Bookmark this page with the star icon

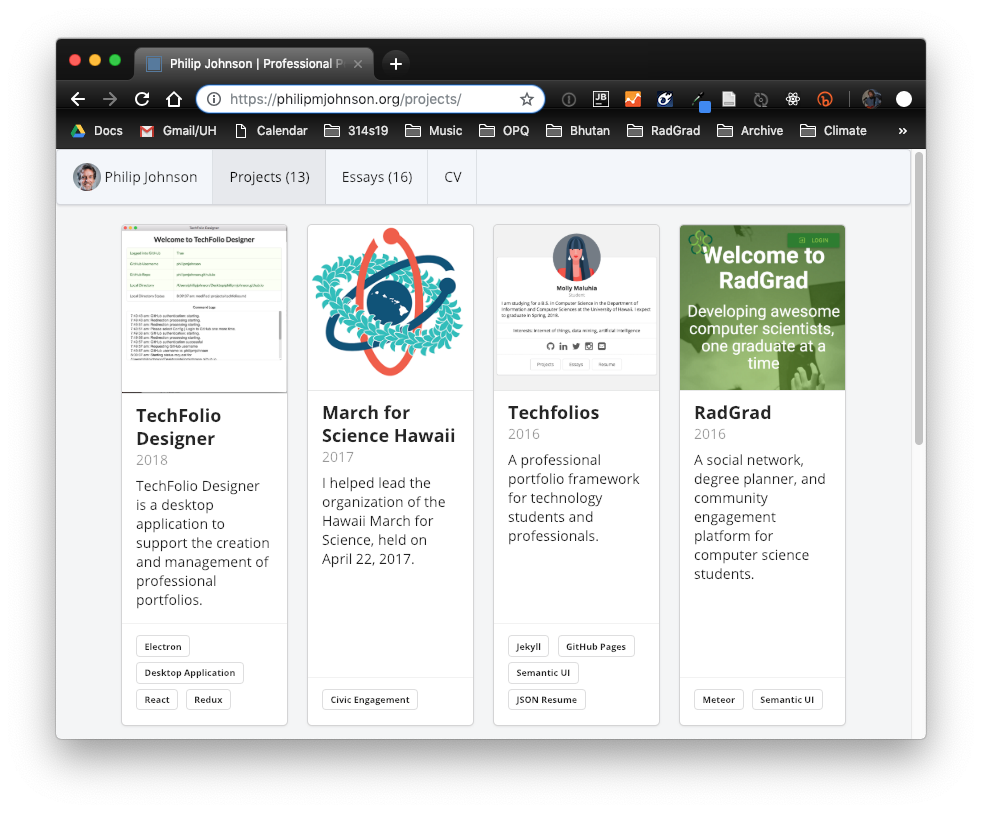[x=527, y=99]
